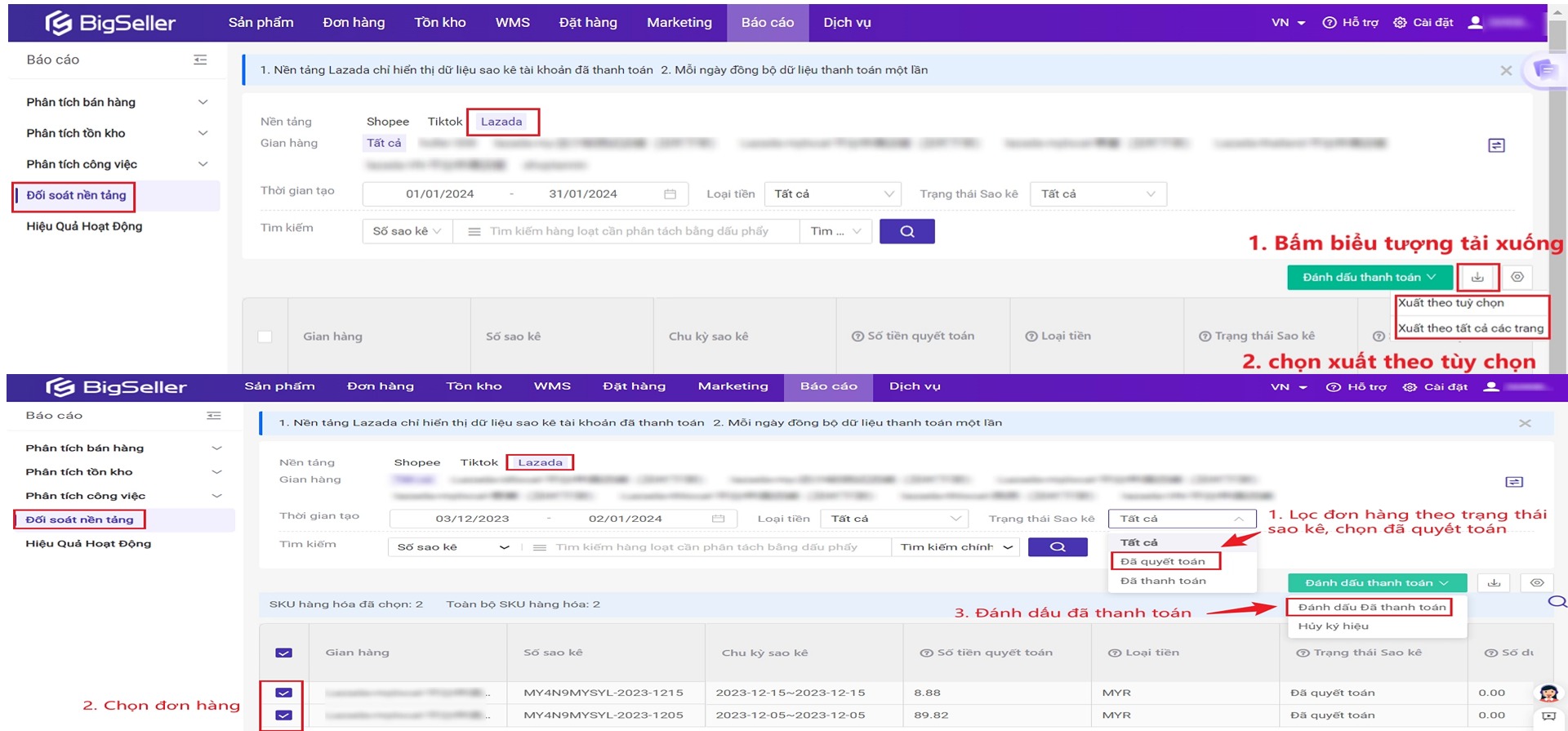Image resolution: width=1568 pixels, height=731 pixels.
Task: Pick "Đã thanh toán" in the status list
Action: click(x=1162, y=581)
